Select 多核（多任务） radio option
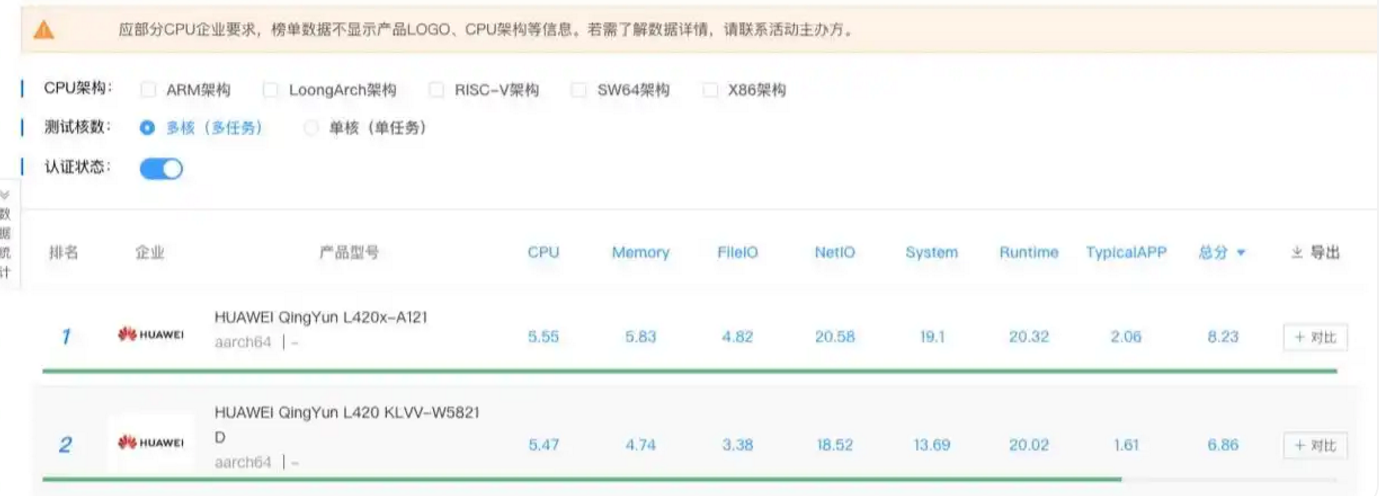This screenshot has width=1381, height=496. pyautogui.click(x=148, y=128)
